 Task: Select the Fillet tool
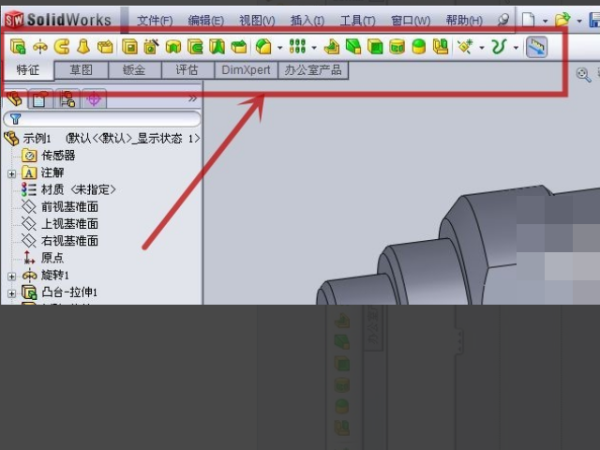coord(263,47)
